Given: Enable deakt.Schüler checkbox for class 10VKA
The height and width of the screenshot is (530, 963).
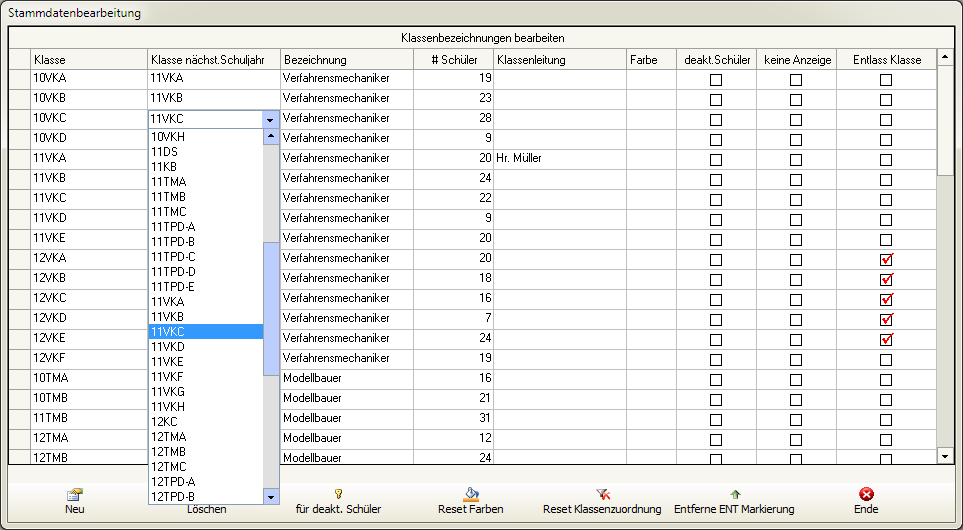Looking at the screenshot, I should tap(716, 79).
